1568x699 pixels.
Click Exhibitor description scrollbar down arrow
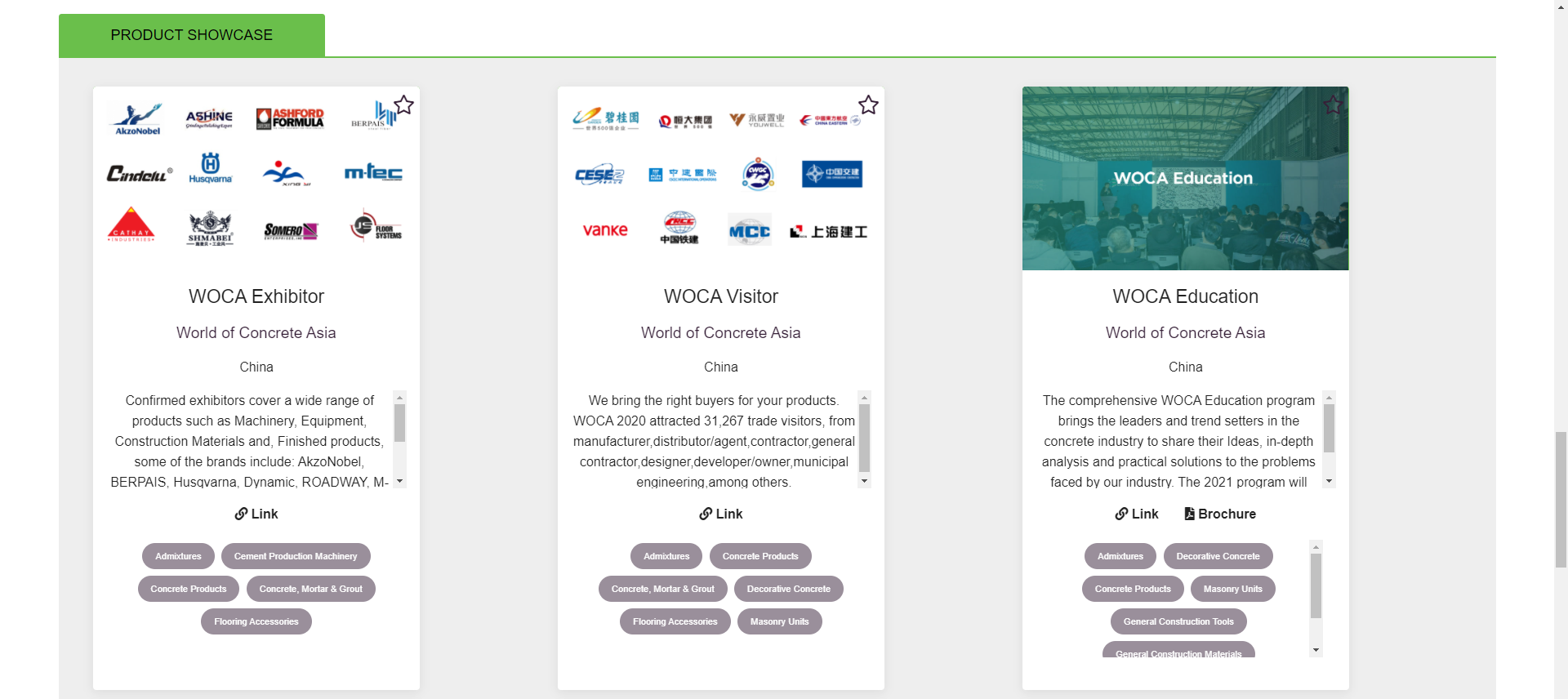click(400, 481)
